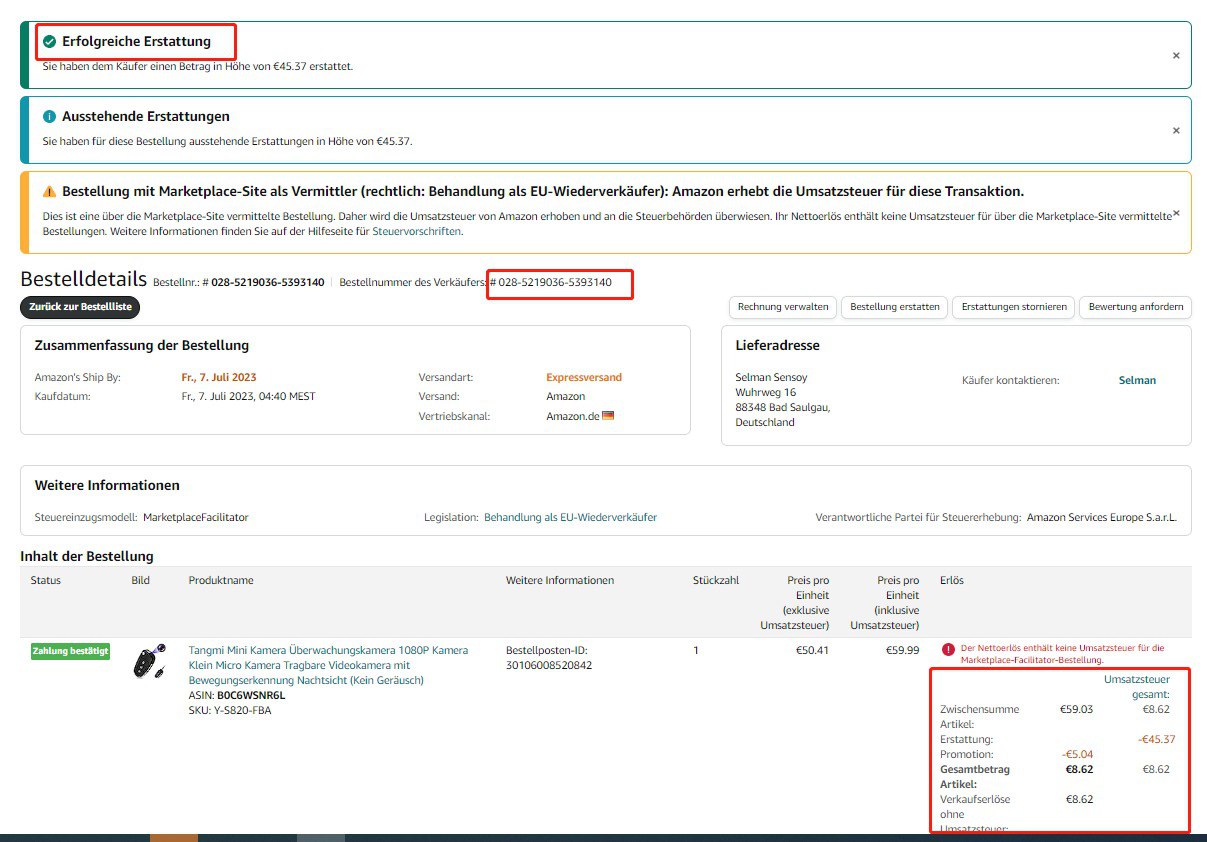The width and height of the screenshot is (1207, 842).
Task: Open the Steuervorschriften help link
Action: [416, 232]
